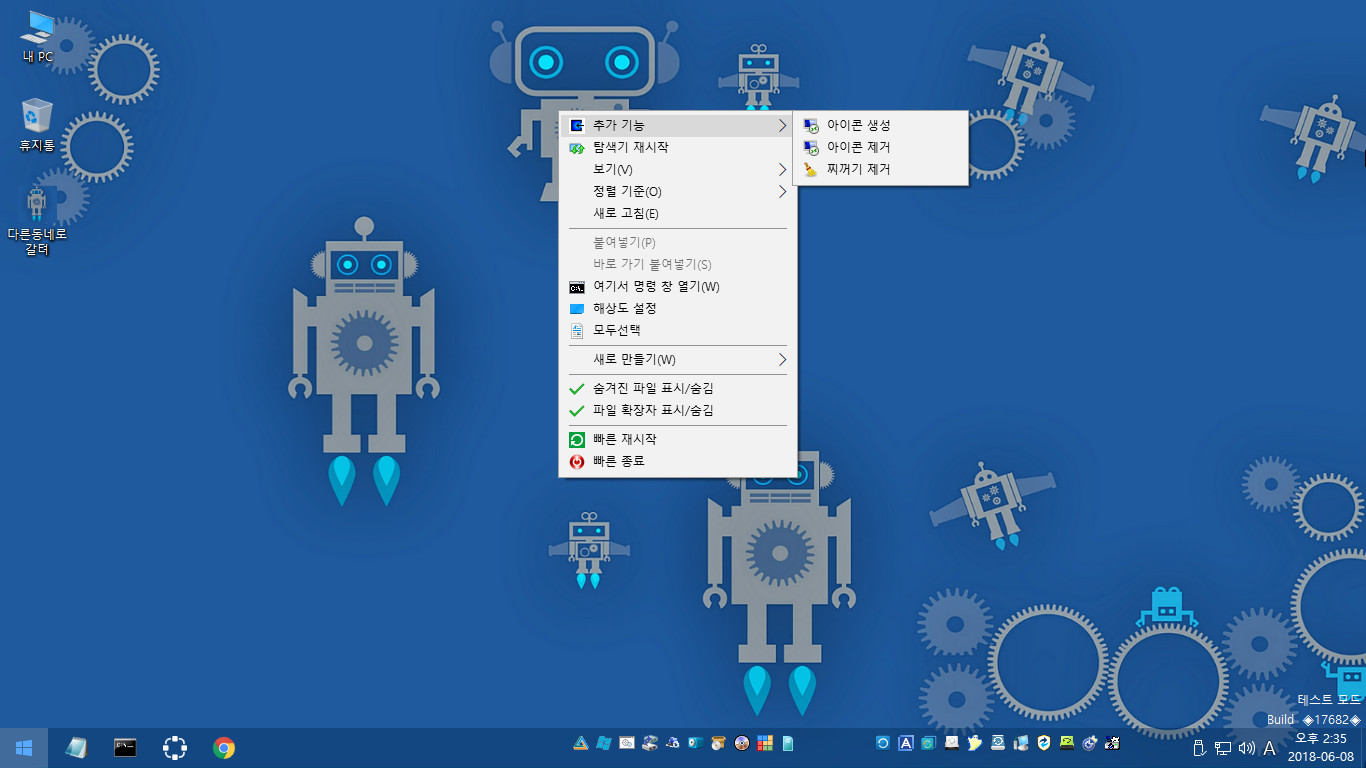Click the blue gear clock taskbar icon
This screenshot has height=768, width=1366.
(x=1089, y=743)
